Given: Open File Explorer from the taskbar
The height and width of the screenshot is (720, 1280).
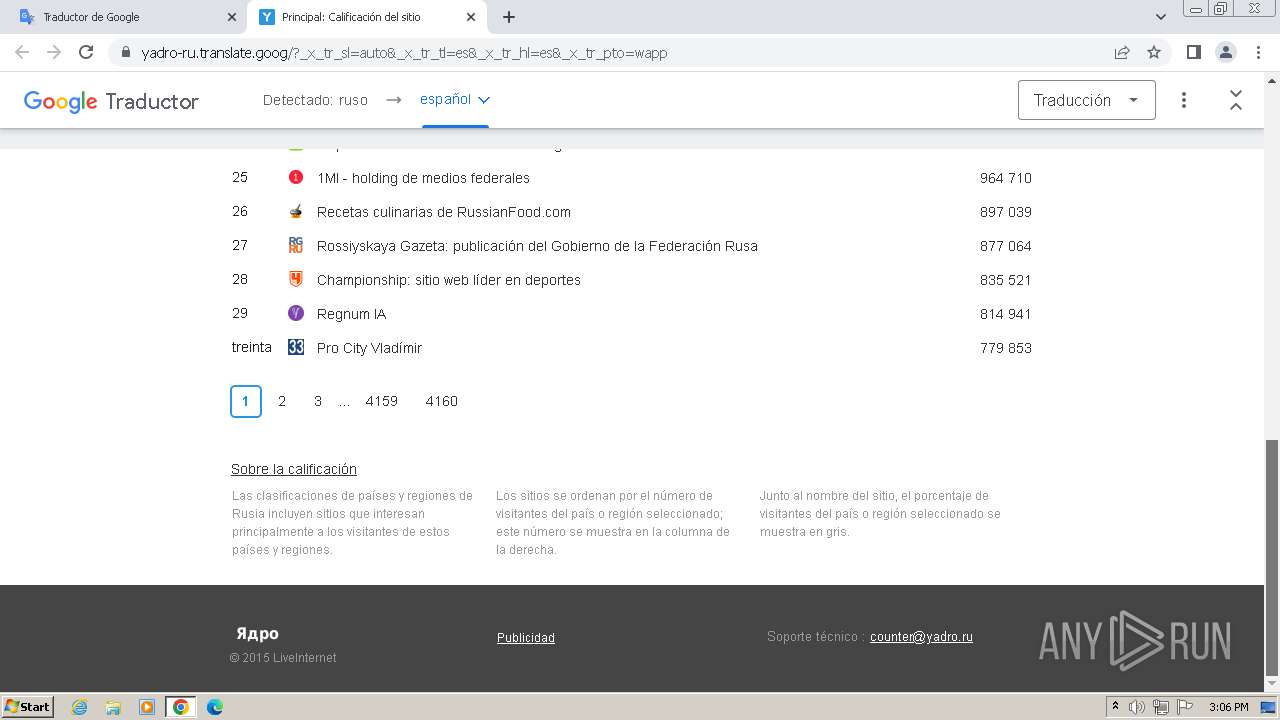Looking at the screenshot, I should (113, 707).
